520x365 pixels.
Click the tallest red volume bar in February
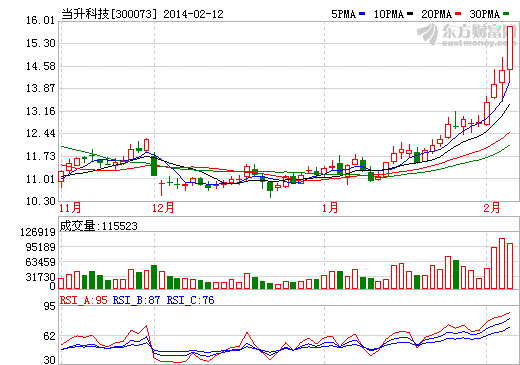502,263
